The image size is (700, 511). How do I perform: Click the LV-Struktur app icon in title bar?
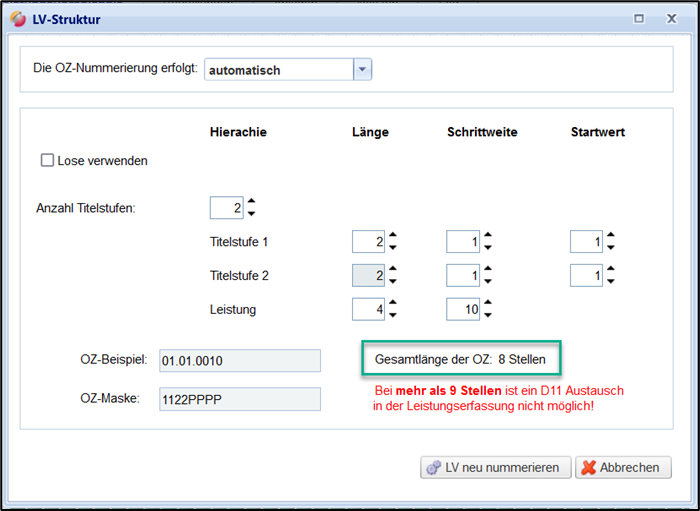point(16,18)
